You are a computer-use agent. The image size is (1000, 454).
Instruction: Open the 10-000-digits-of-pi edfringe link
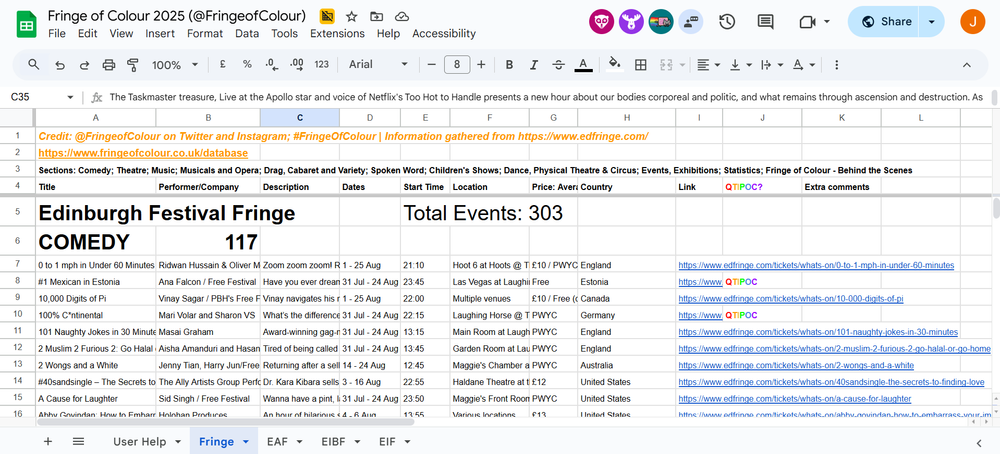(x=791, y=298)
